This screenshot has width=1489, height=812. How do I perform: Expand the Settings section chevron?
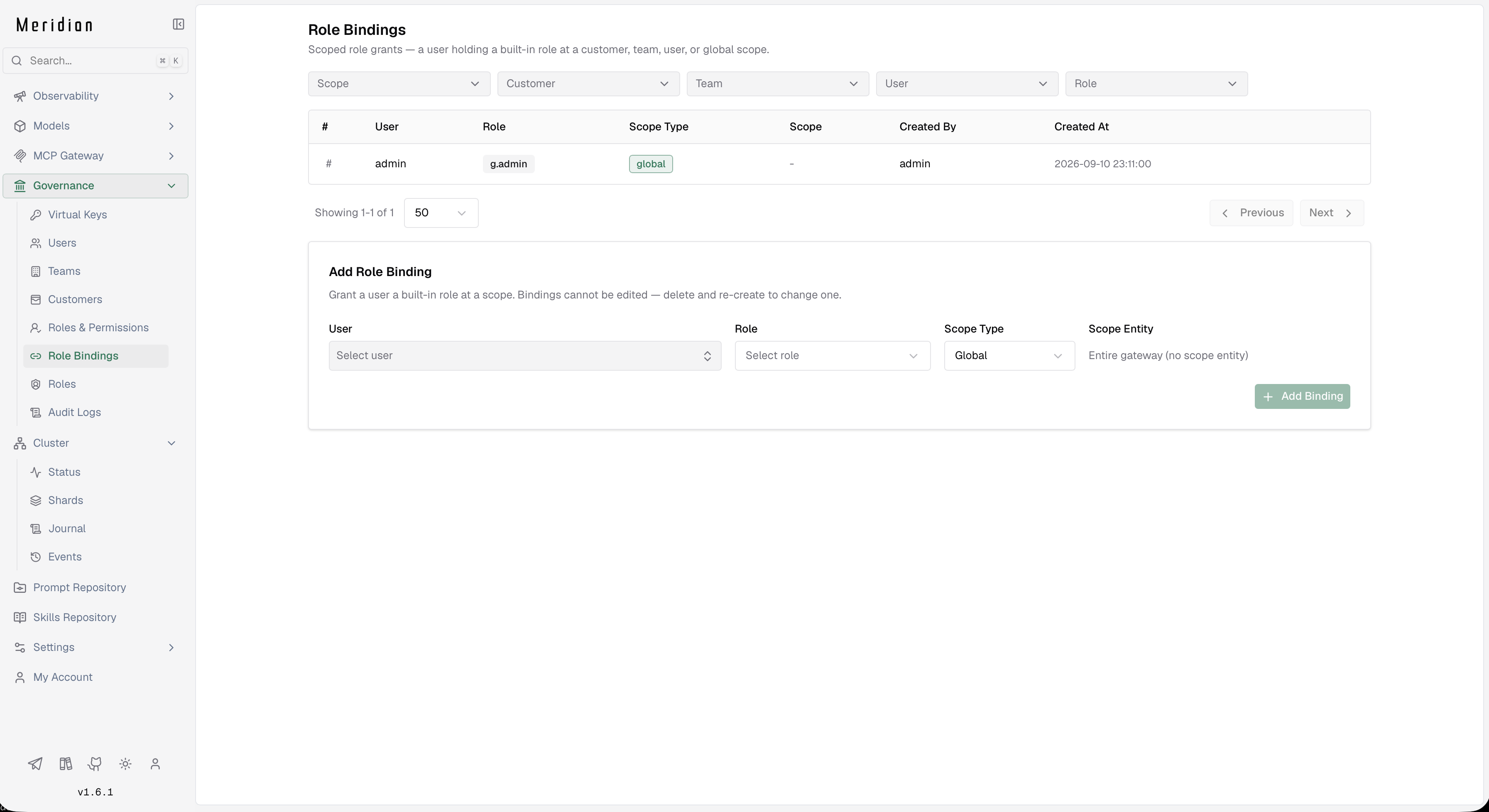click(x=171, y=647)
